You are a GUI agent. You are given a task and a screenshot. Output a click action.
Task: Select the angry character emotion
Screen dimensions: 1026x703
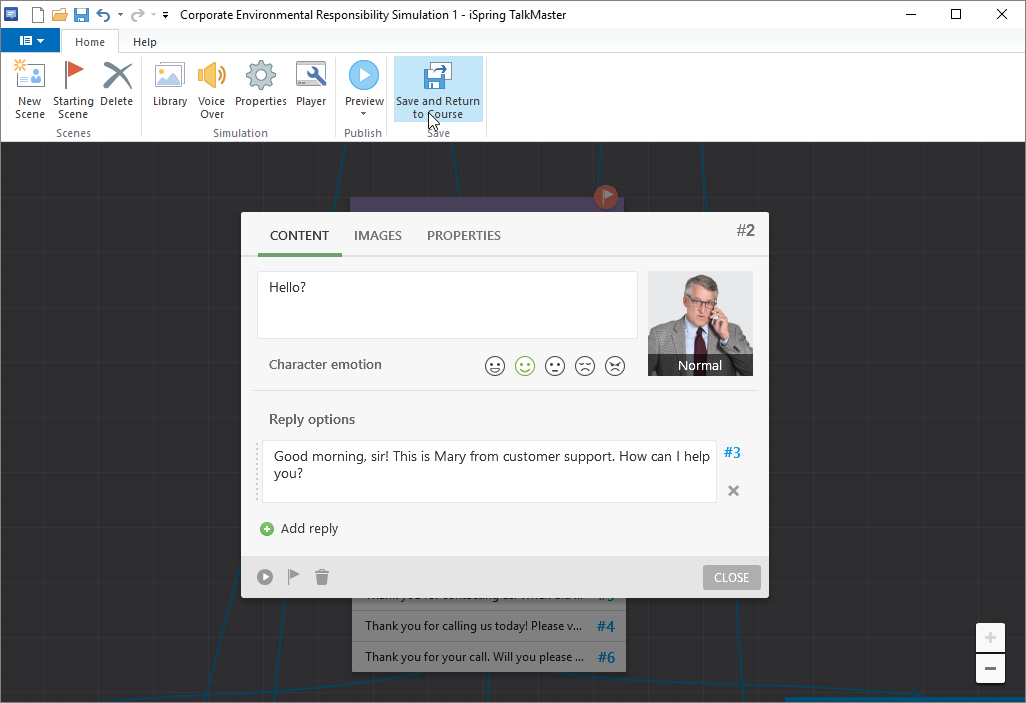[615, 366]
